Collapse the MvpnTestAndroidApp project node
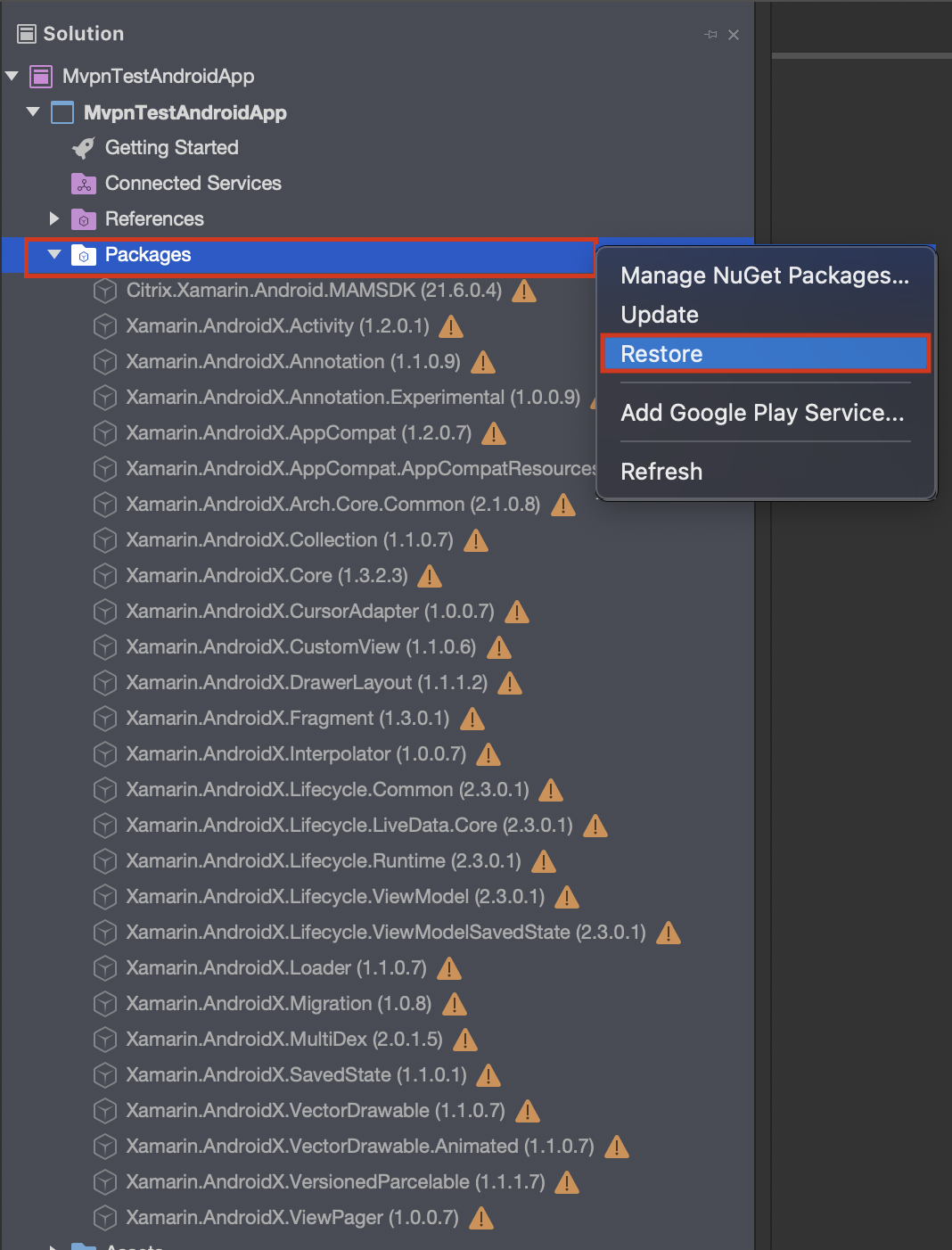The height and width of the screenshot is (1250, 952). [x=34, y=112]
